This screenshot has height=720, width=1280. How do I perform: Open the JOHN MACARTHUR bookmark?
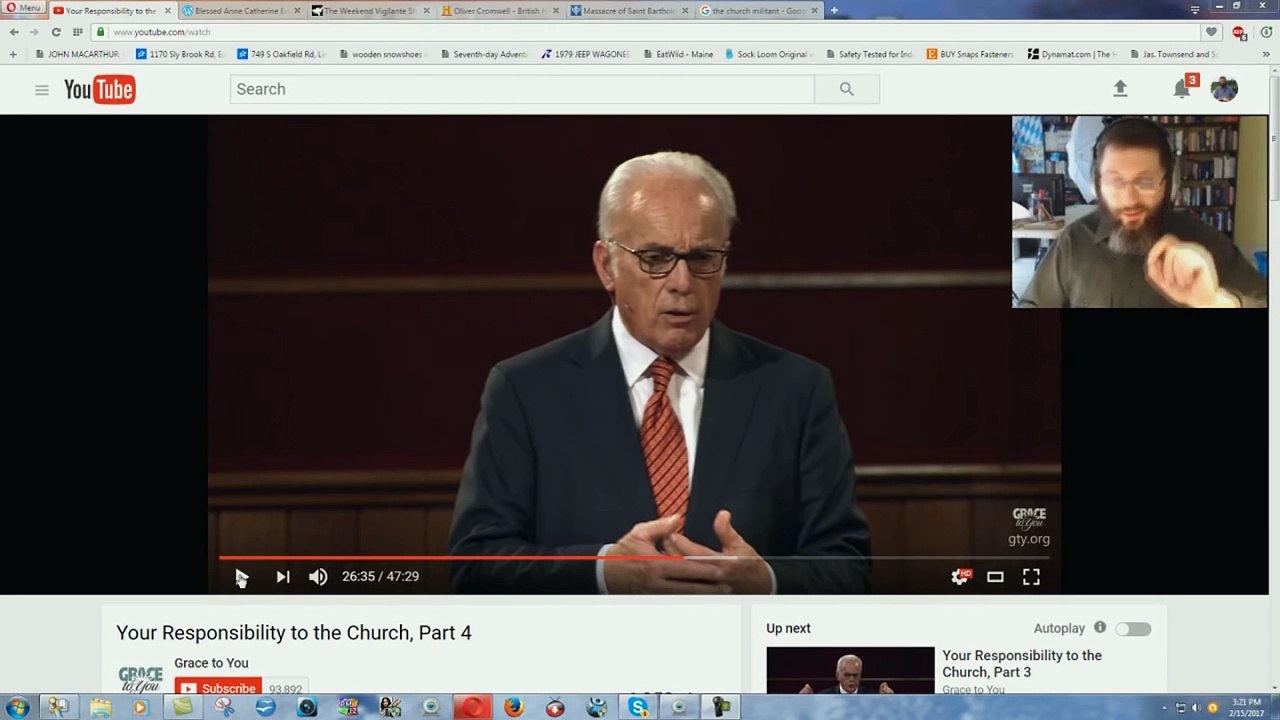click(x=76, y=54)
